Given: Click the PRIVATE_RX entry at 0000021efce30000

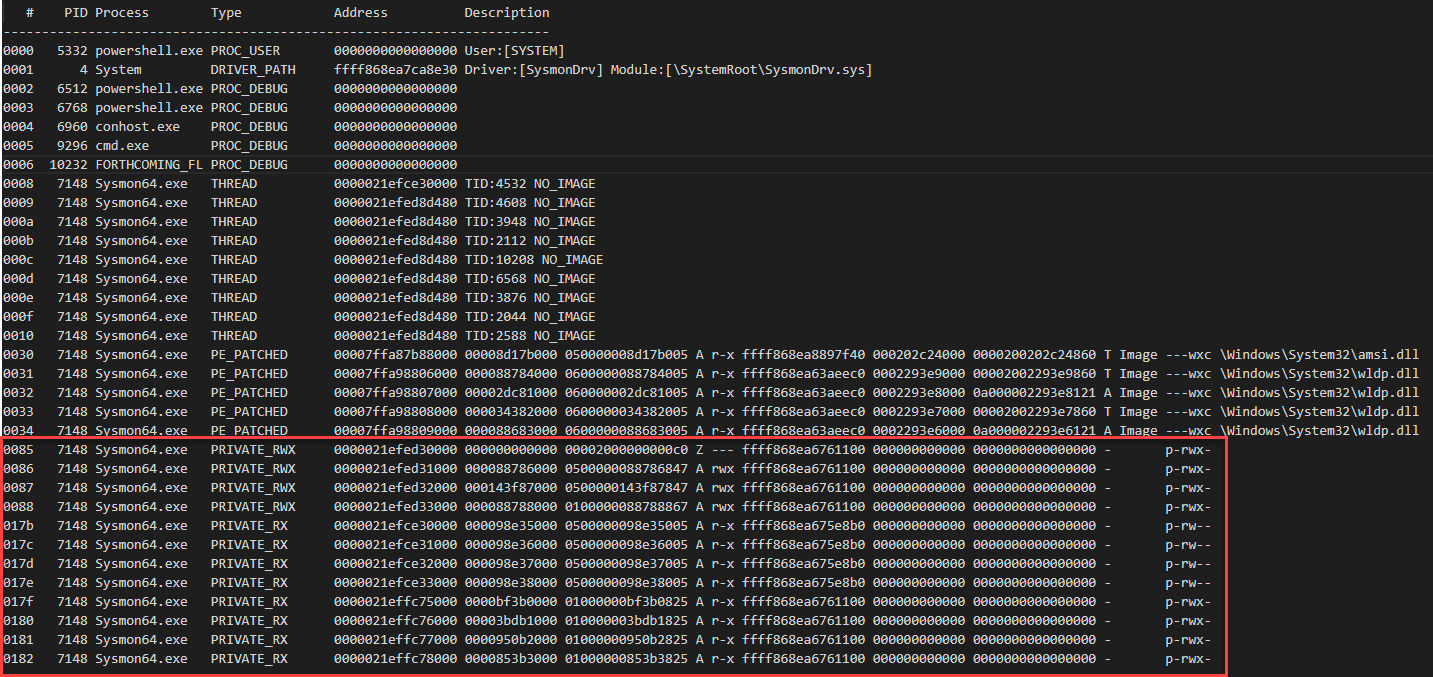Looking at the screenshot, I should pyautogui.click(x=300, y=525).
